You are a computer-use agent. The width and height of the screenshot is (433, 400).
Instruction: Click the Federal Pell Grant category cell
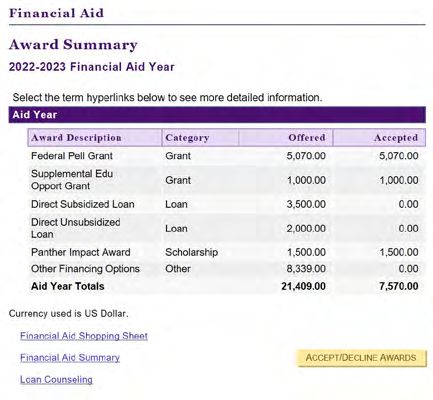click(178, 156)
